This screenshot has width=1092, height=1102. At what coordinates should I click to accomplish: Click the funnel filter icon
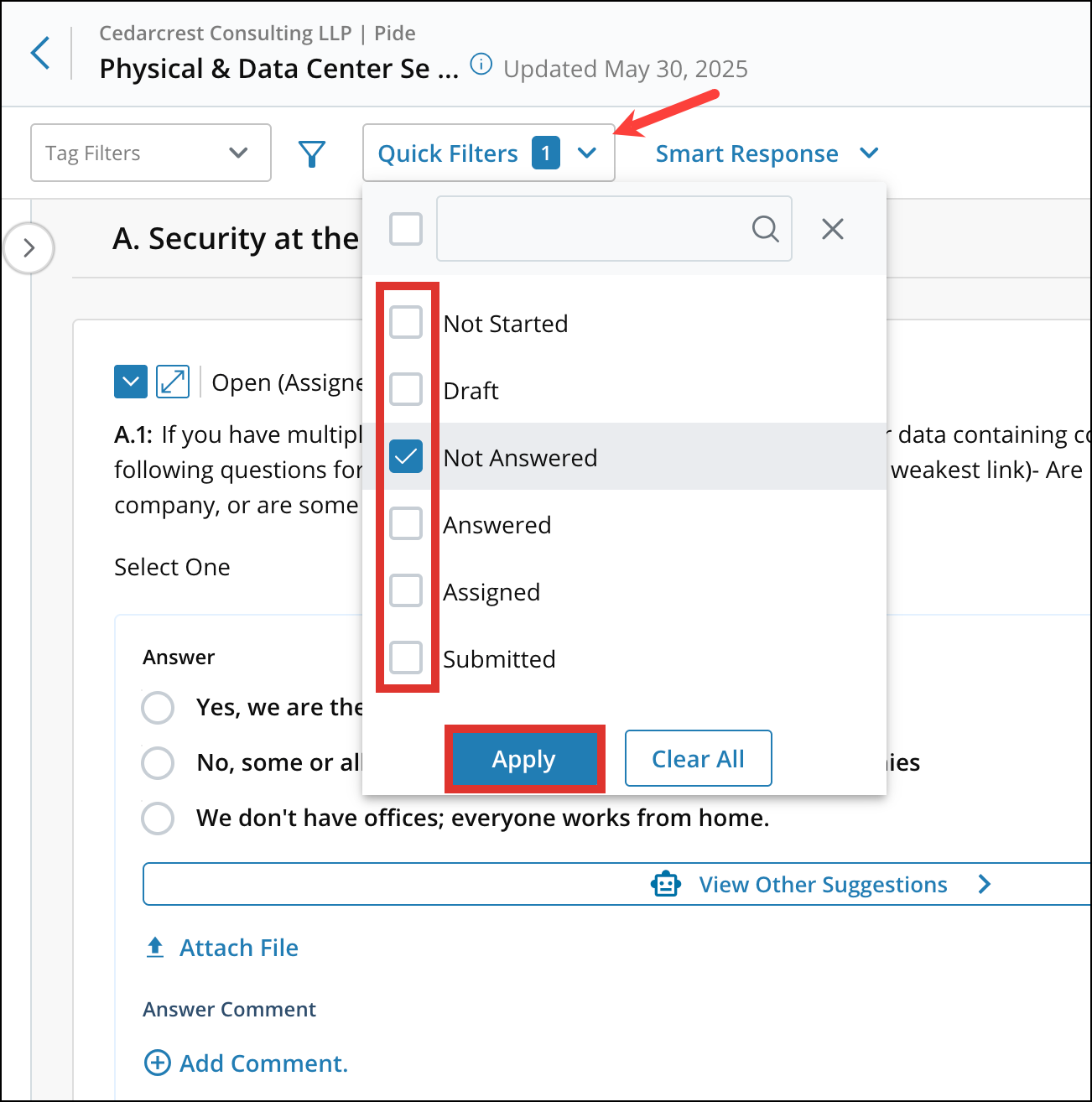tap(312, 153)
